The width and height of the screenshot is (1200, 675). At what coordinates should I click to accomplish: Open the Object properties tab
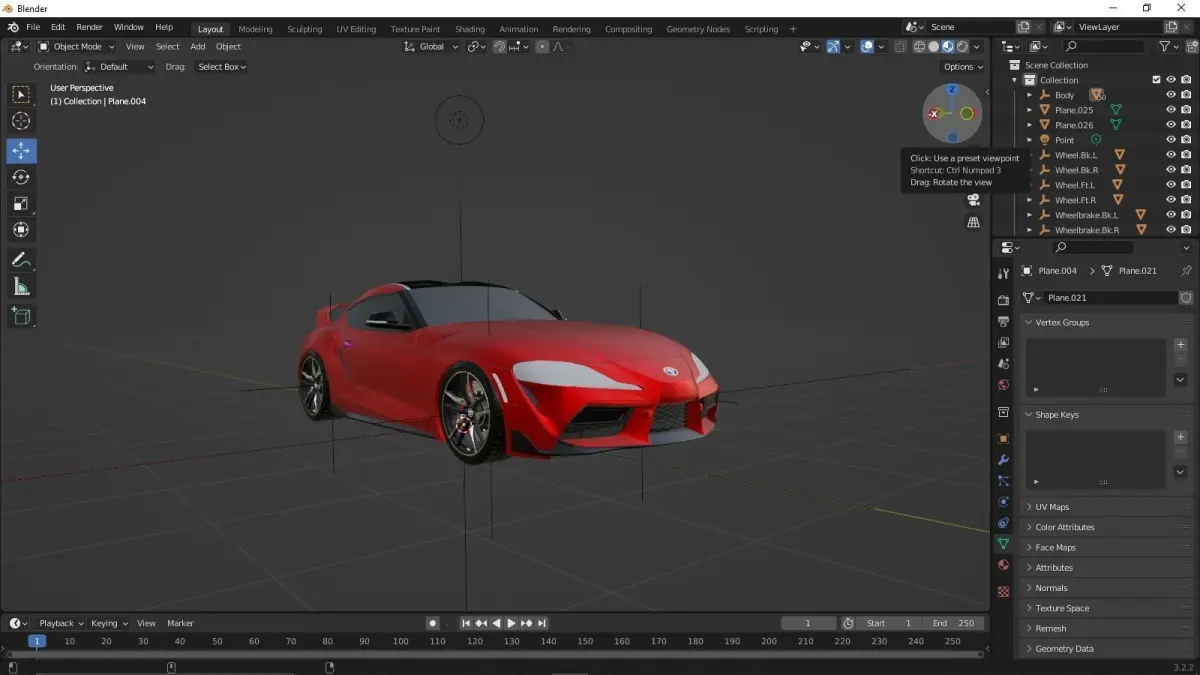(x=1003, y=439)
